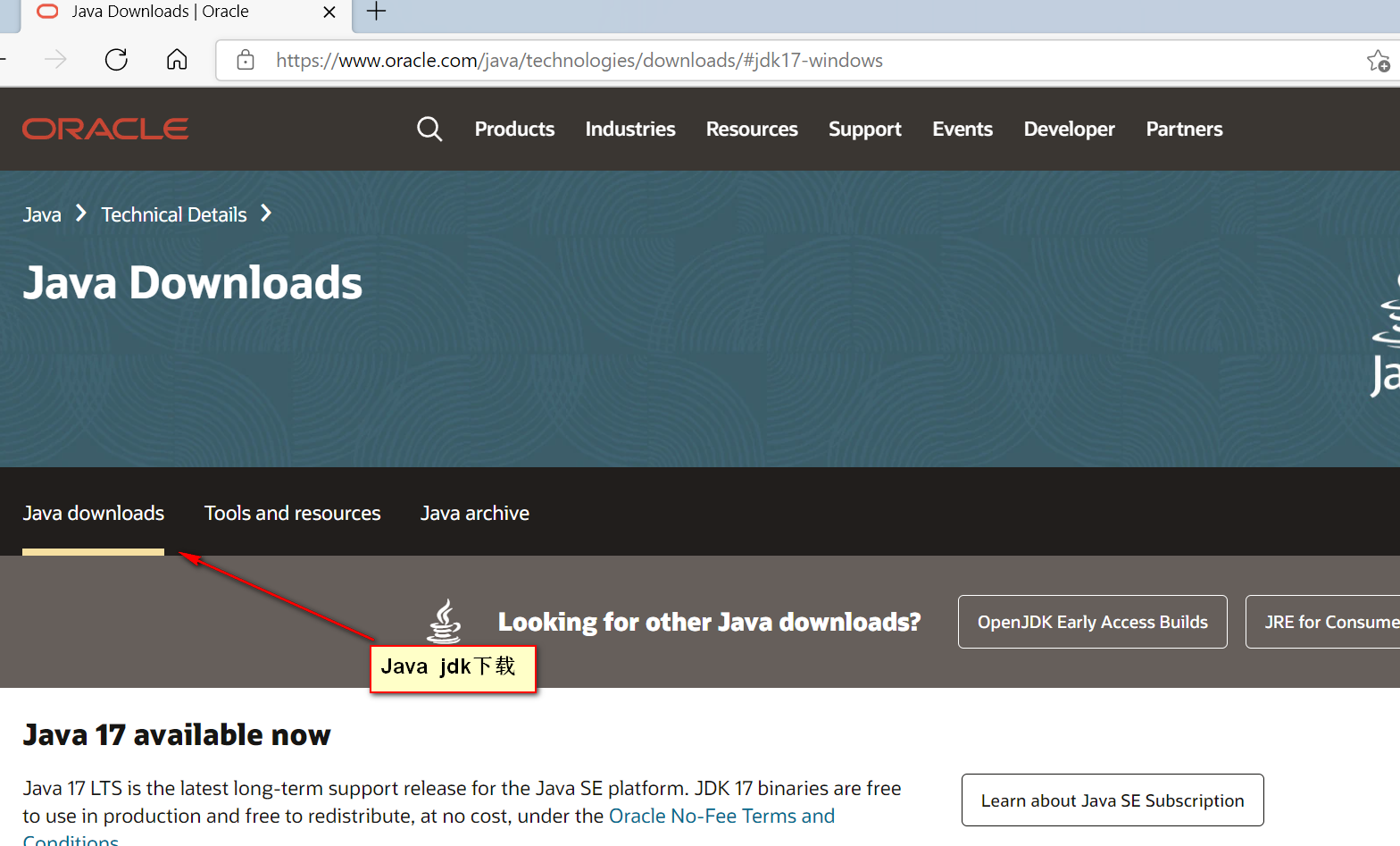The image size is (1400, 846).
Task: Reload the page with the refresh icon
Action: (116, 60)
